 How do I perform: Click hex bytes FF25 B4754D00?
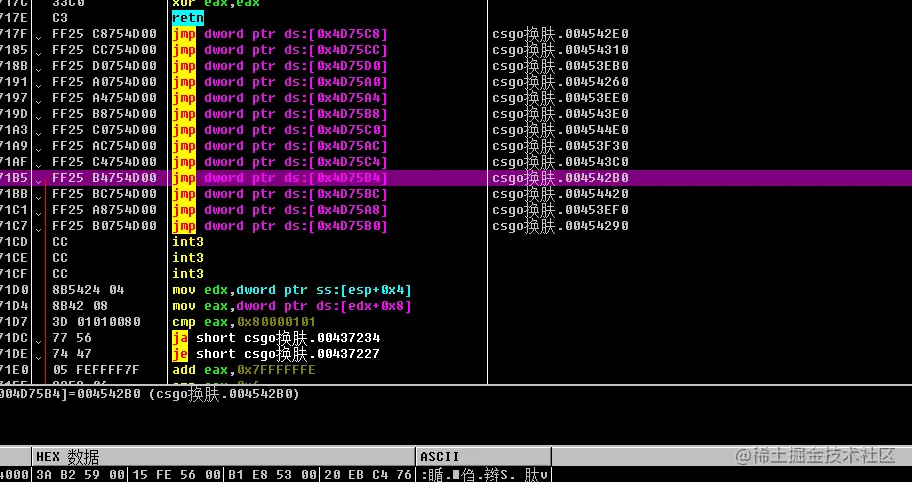click(x=104, y=178)
